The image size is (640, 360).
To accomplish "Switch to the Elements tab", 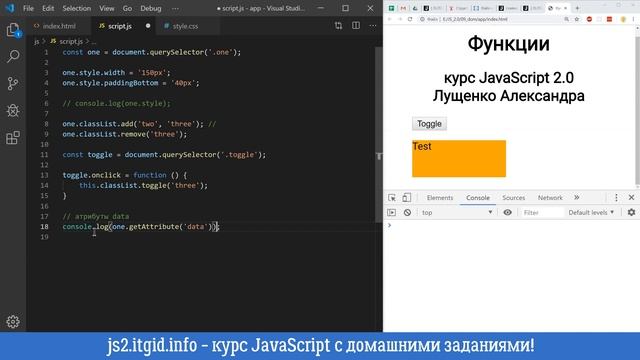I will [x=440, y=198].
